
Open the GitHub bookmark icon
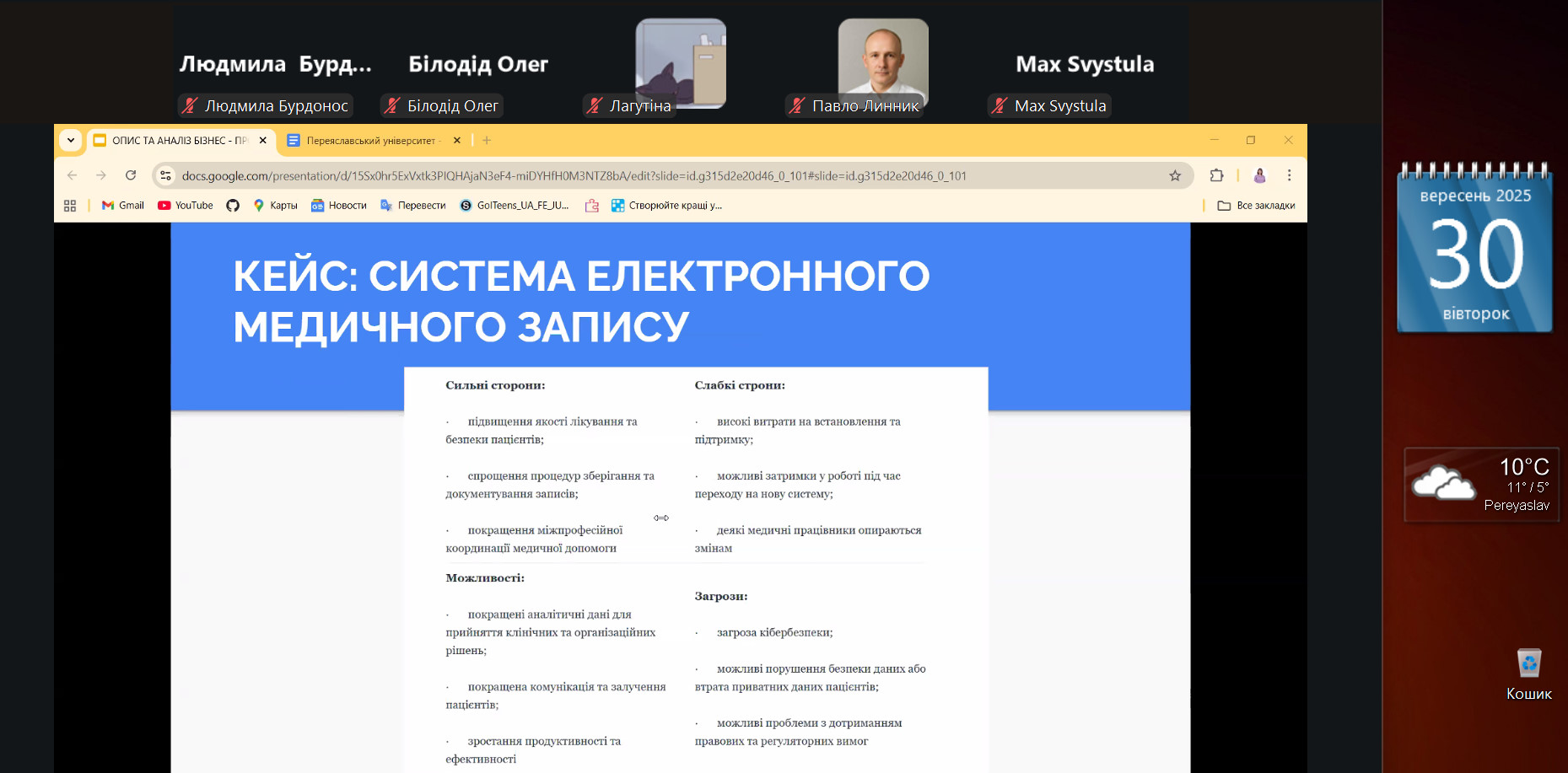tap(233, 206)
